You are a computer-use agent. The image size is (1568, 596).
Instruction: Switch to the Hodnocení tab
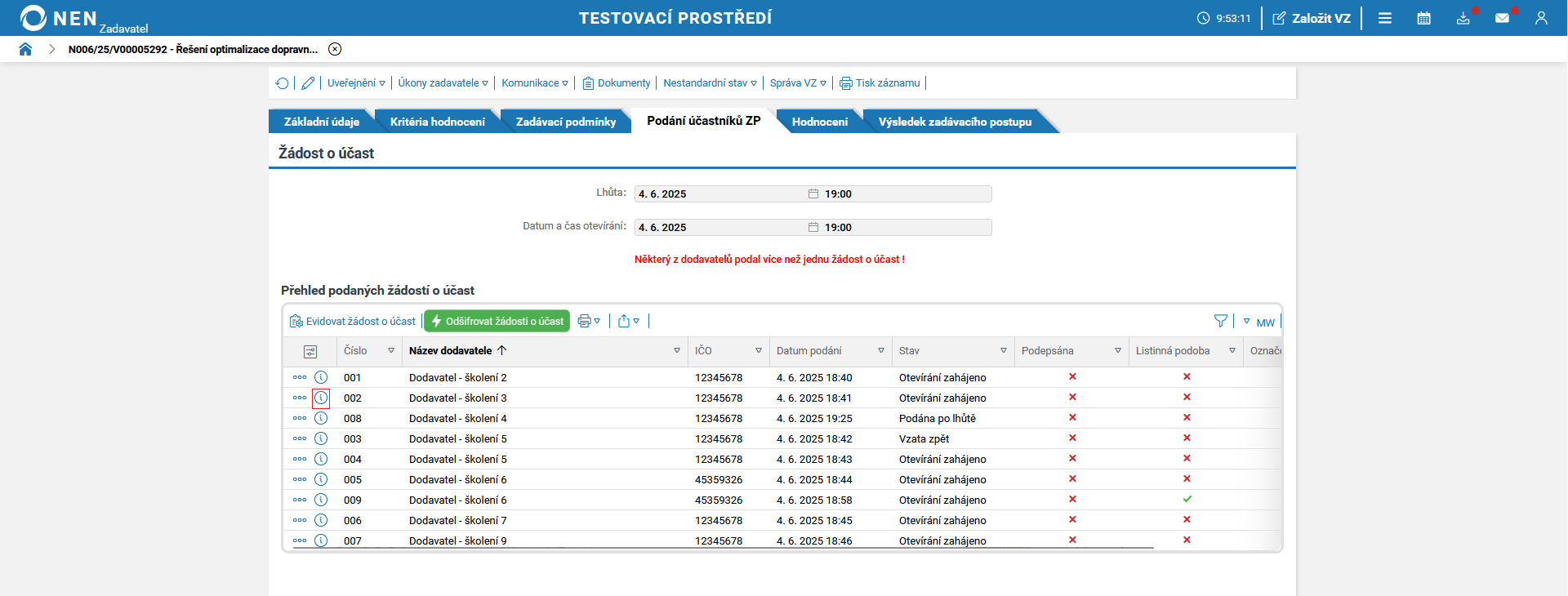click(x=819, y=122)
